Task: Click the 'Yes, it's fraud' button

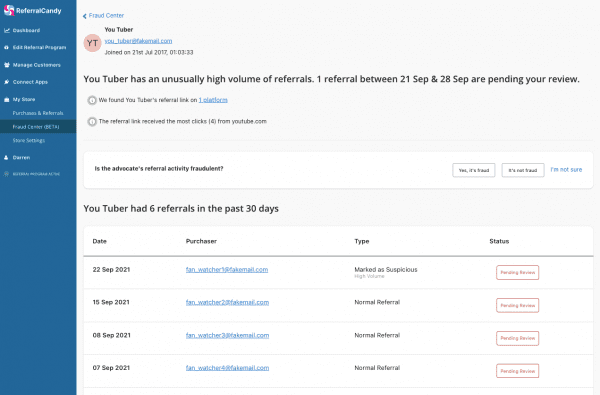Action: tap(474, 170)
